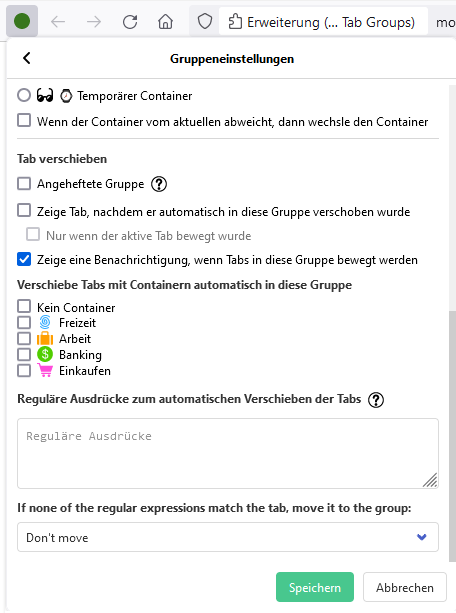
Task: Click the shield tracking protection icon
Action: (x=205, y=22)
